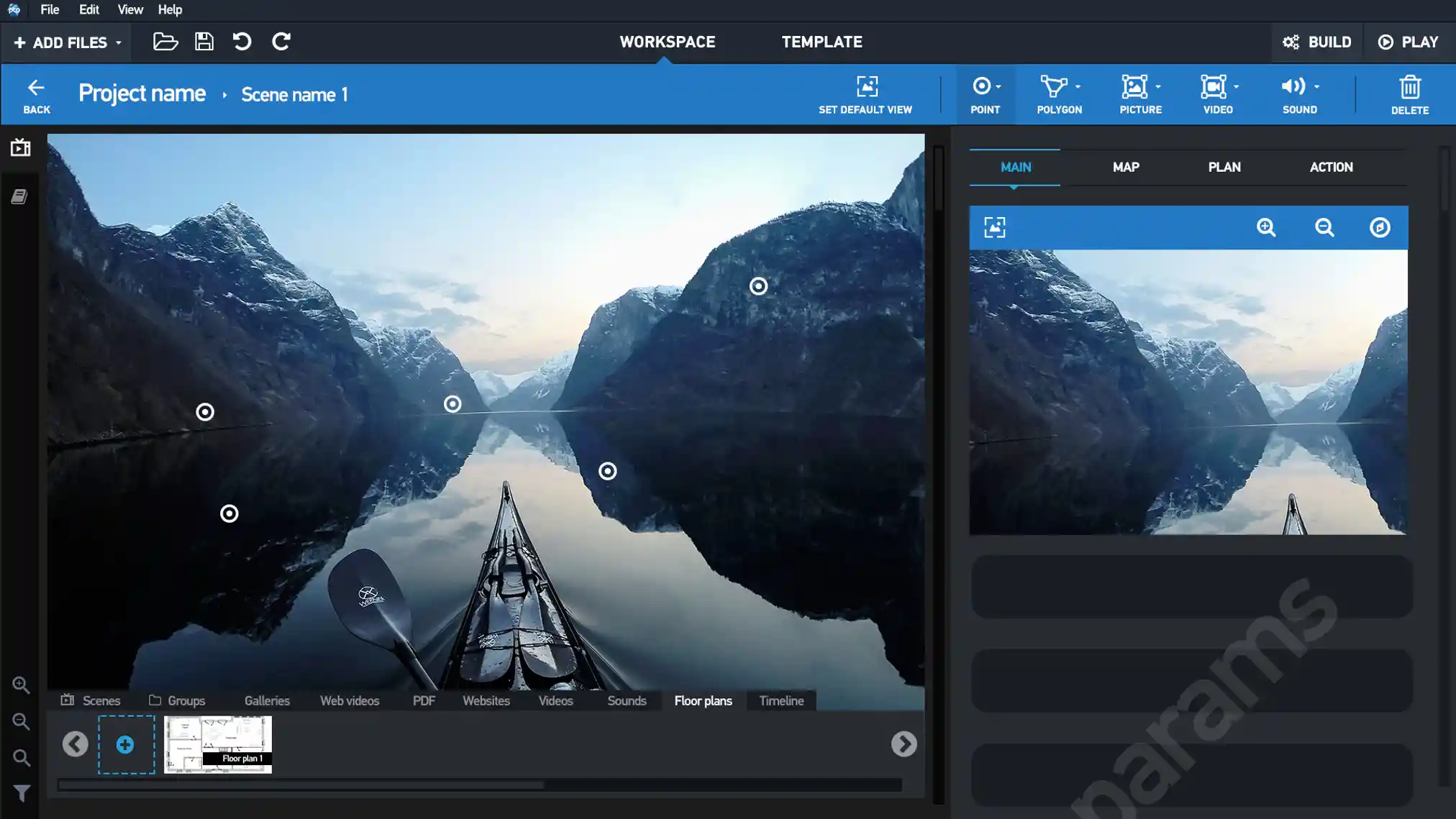Click Set Default View button
The width and height of the screenshot is (1456, 819).
pyautogui.click(x=865, y=95)
